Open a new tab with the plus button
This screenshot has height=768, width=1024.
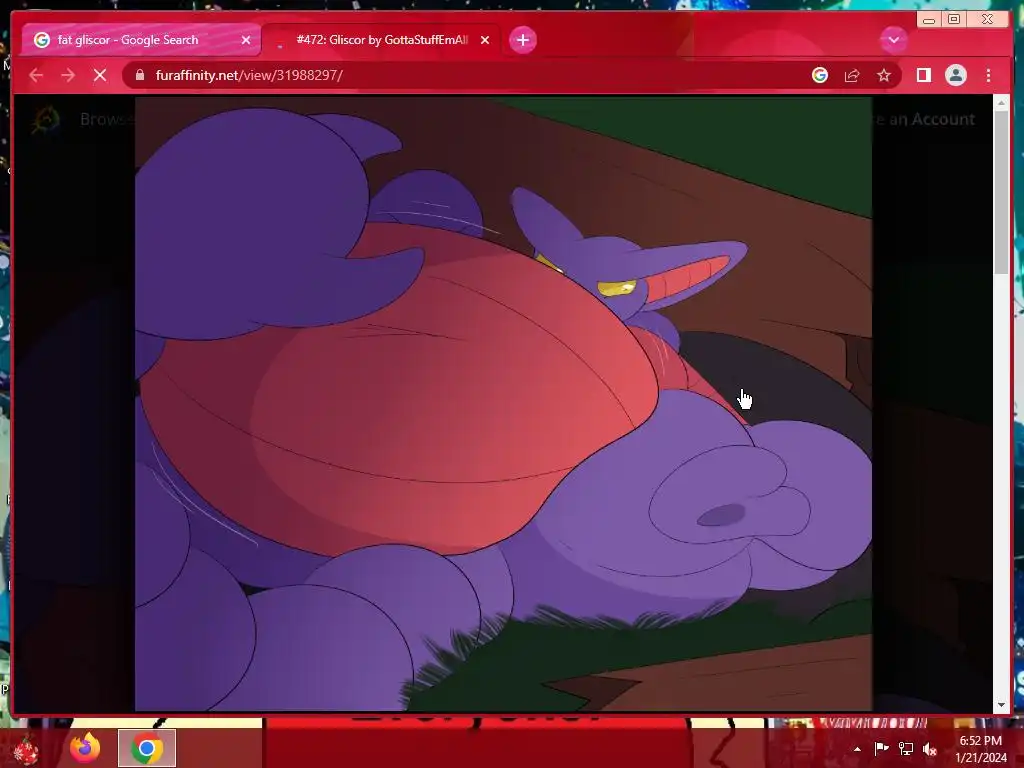click(x=522, y=40)
